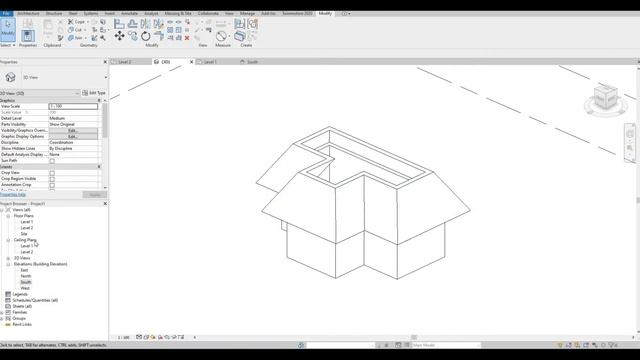Select the Modify arrow tool in ribbon
Image resolution: width=640 pixels, height=360 pixels.
click(8, 29)
